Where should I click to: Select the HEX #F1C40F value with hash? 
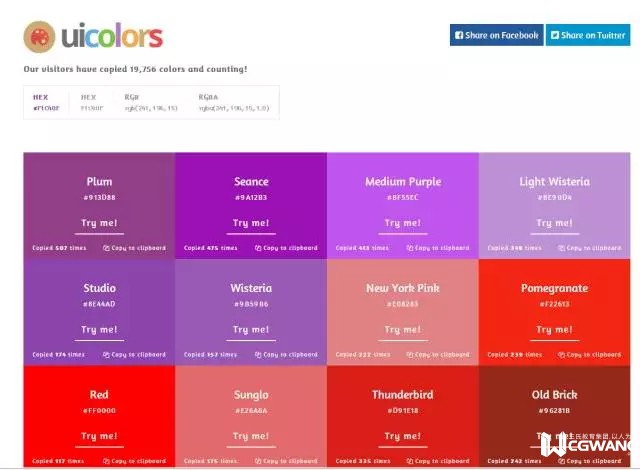[46, 108]
